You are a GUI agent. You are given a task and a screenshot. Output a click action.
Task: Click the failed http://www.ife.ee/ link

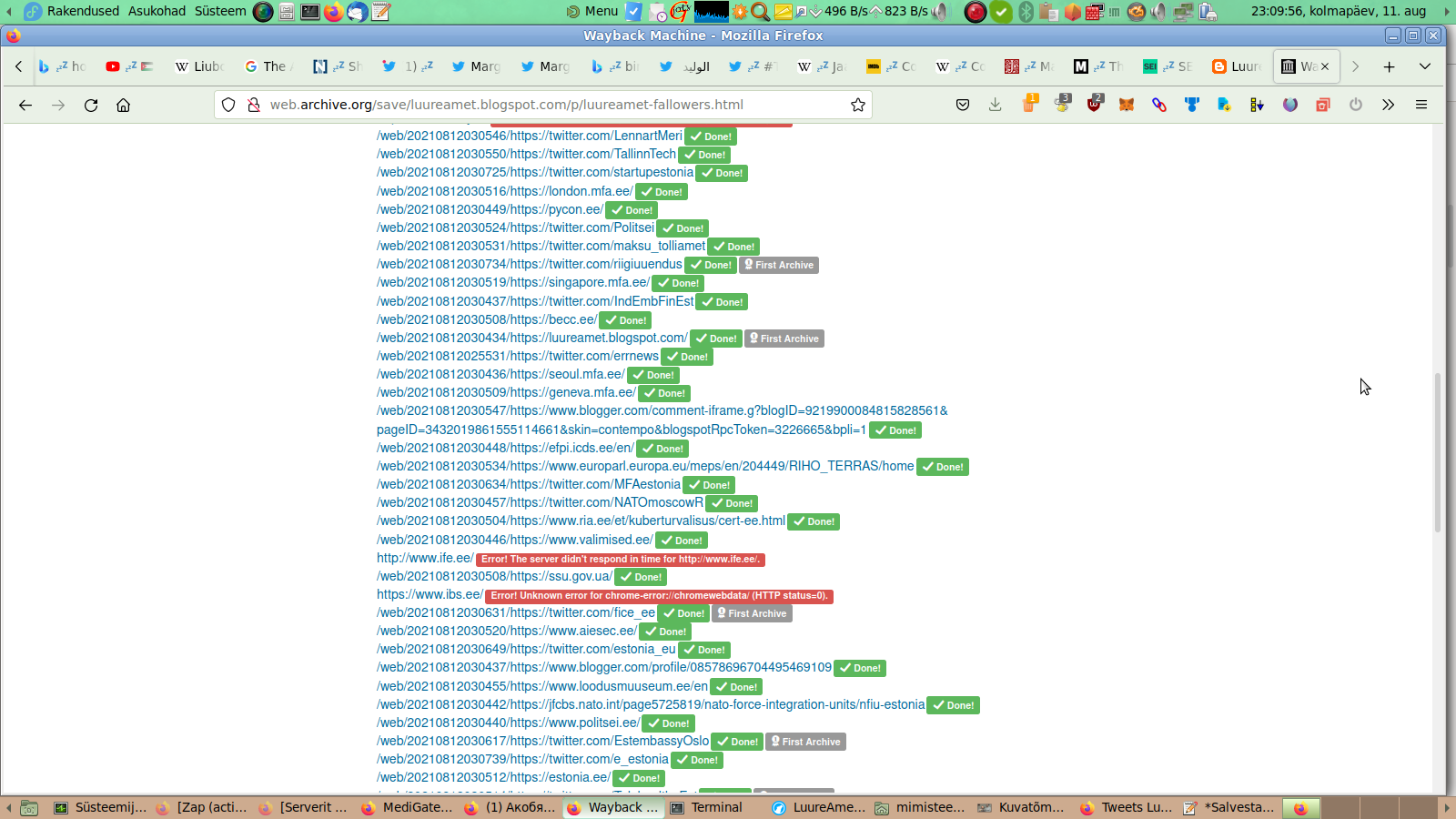(x=425, y=558)
